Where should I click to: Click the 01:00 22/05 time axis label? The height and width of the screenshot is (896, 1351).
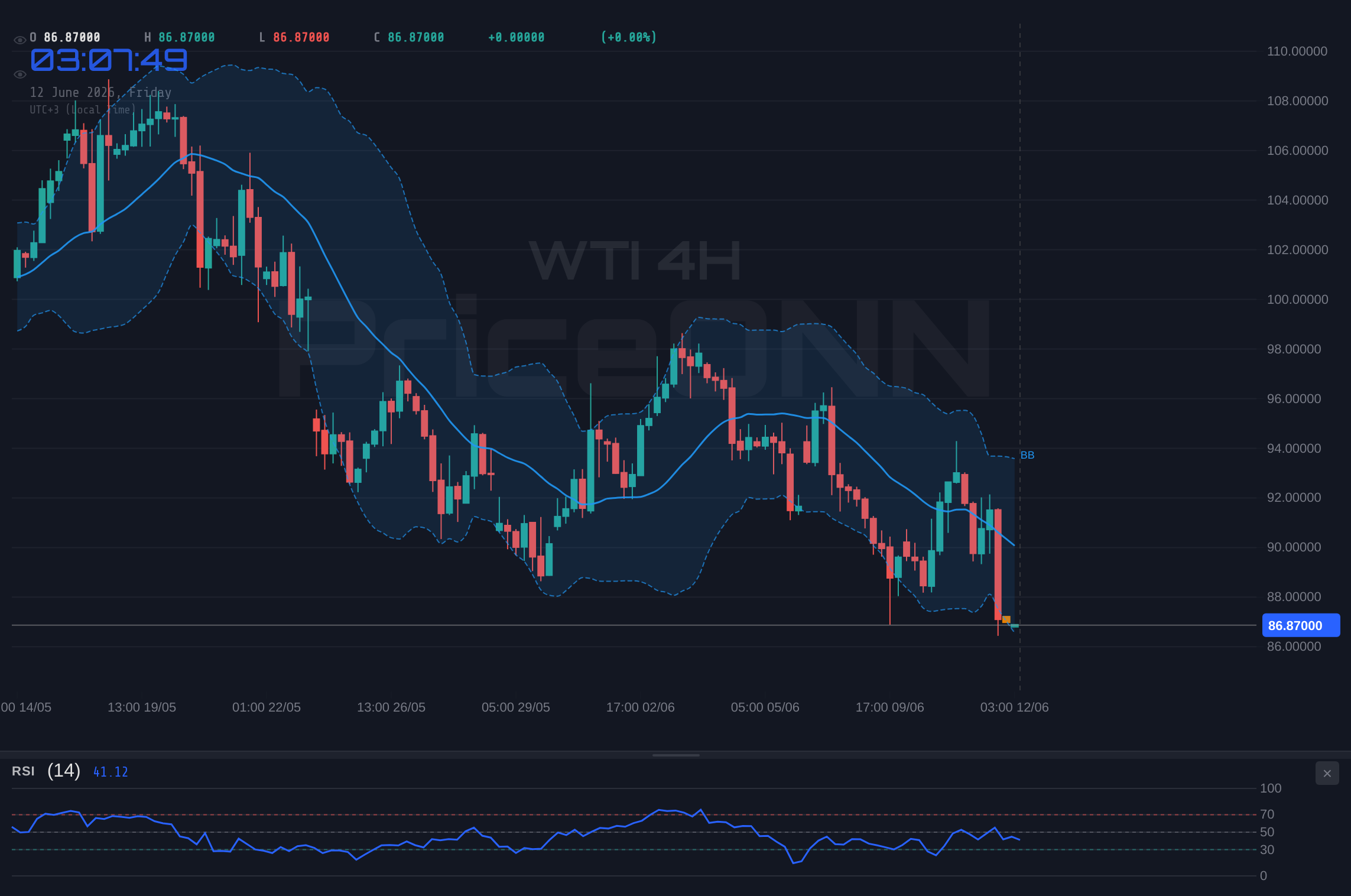tap(267, 707)
